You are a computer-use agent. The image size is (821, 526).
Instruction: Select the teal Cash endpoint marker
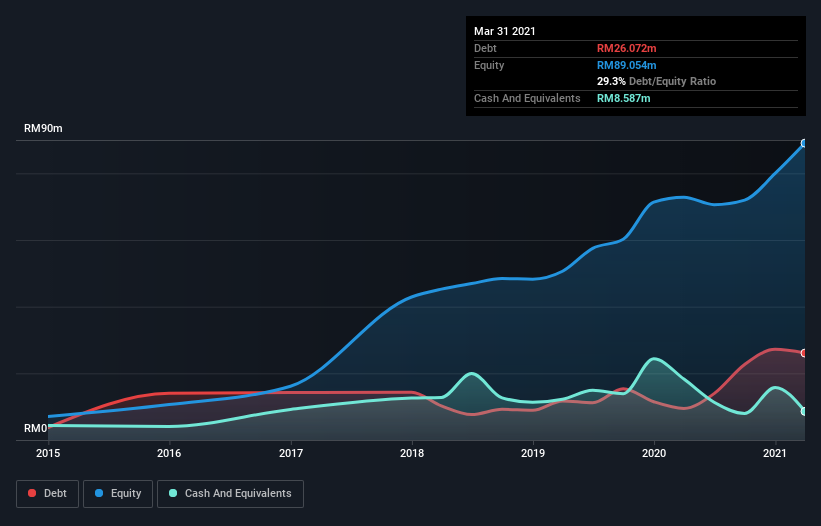(804, 411)
